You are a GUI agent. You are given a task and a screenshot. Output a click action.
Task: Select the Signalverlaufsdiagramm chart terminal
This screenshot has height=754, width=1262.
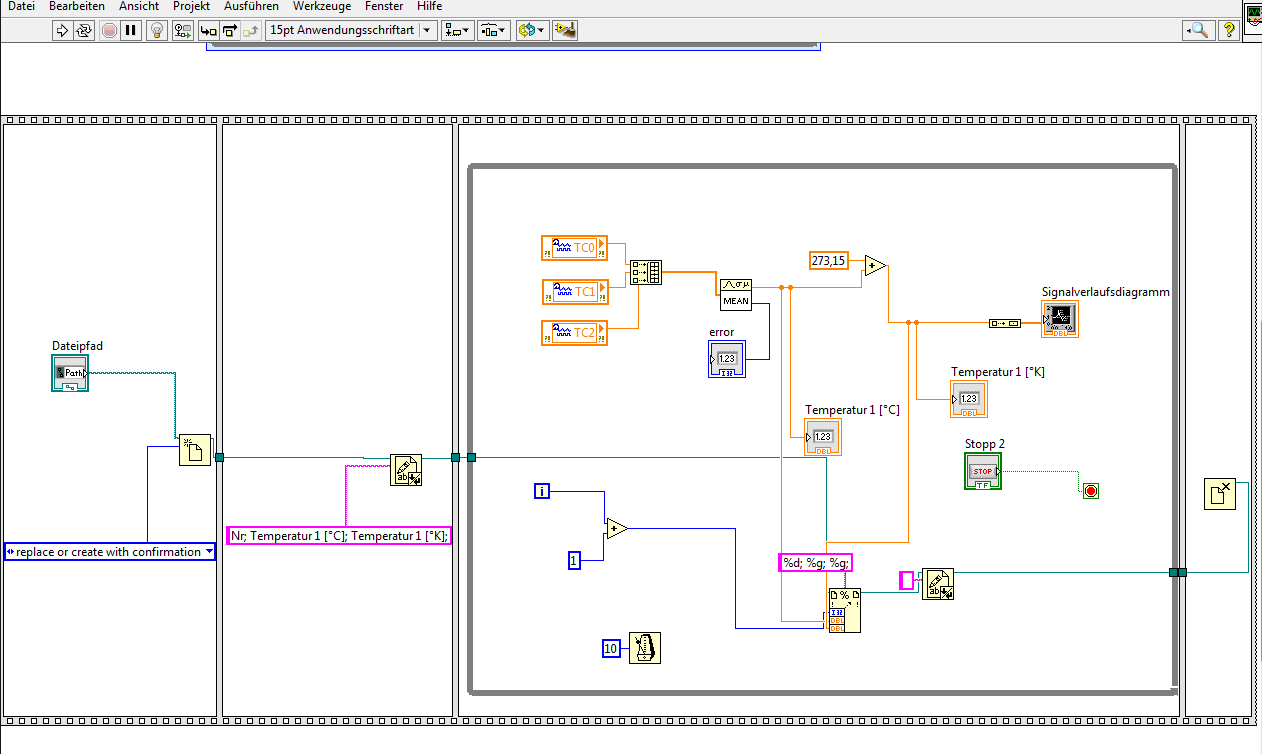[x=1060, y=319]
